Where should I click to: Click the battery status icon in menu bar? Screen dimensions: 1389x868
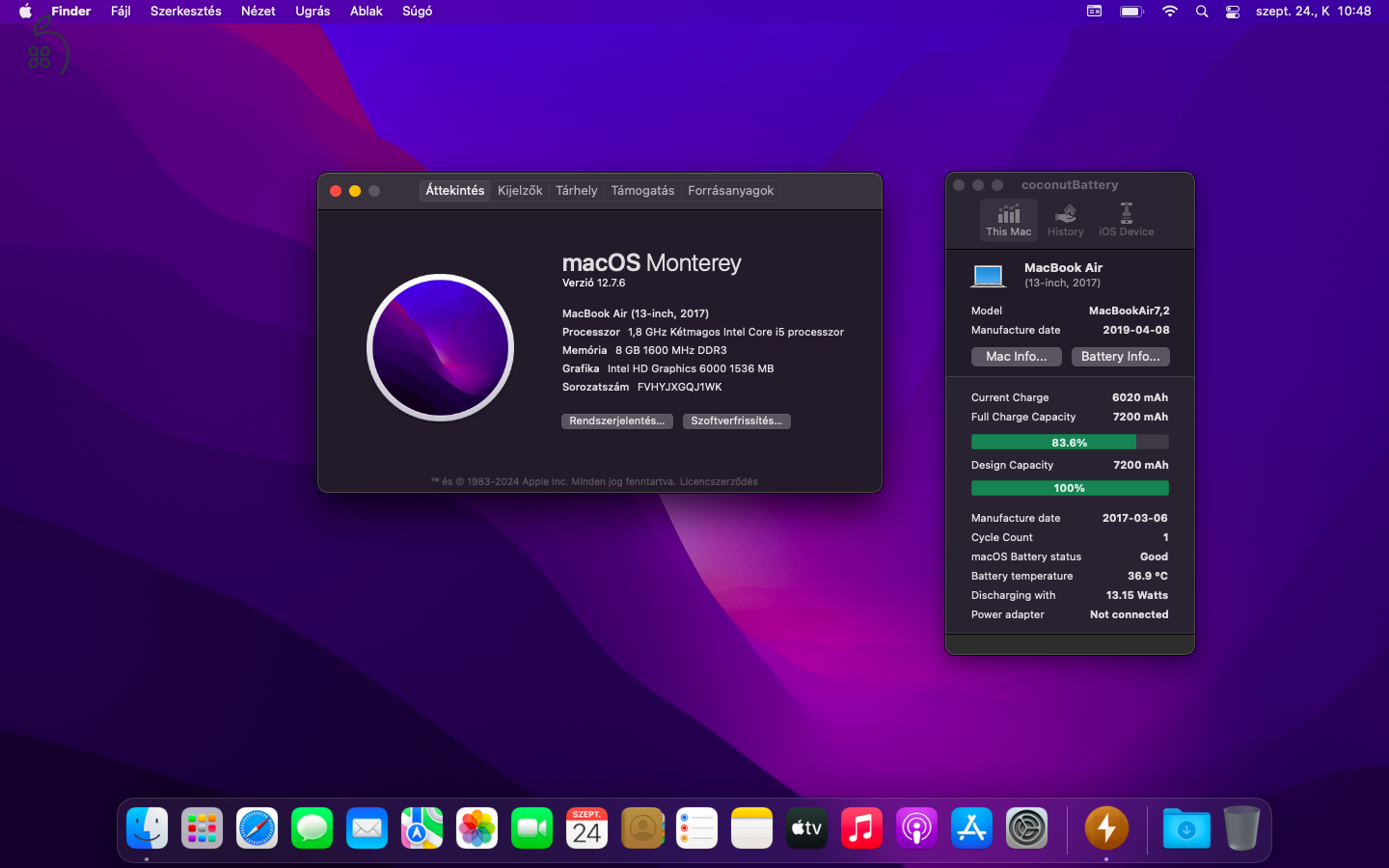(1131, 12)
